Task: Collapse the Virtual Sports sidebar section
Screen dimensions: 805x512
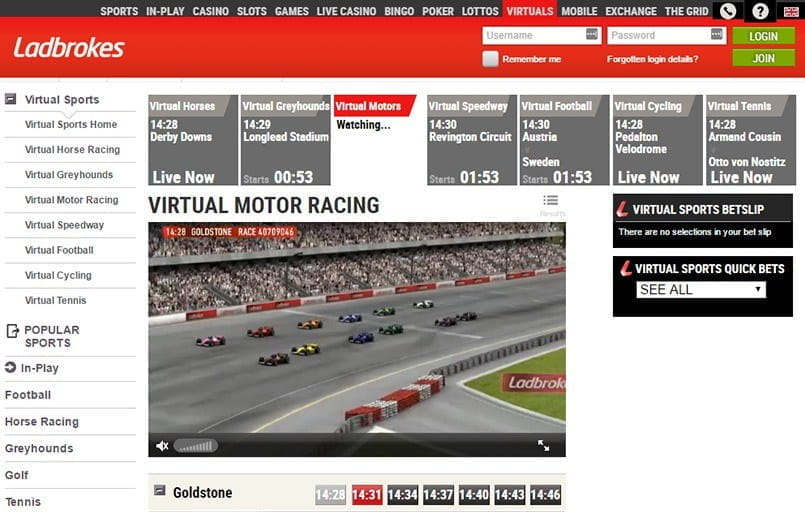Action: [x=11, y=99]
